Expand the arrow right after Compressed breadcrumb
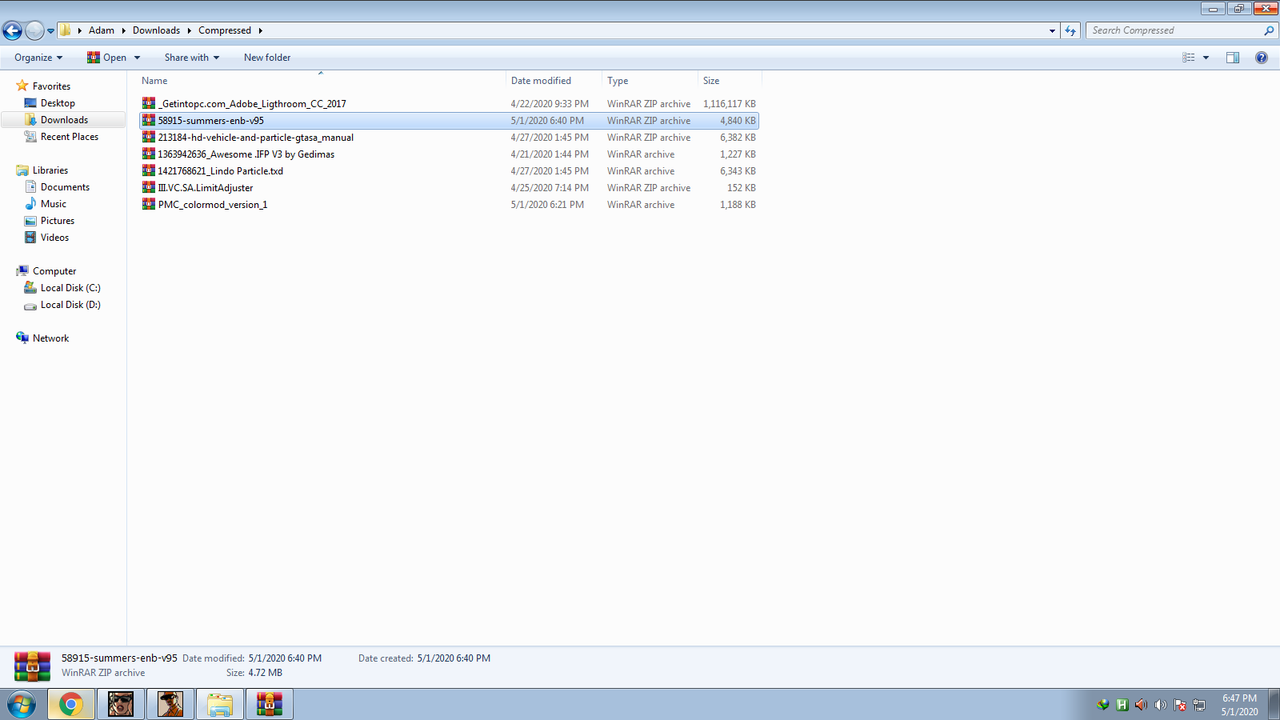1280x720 pixels. (260, 31)
